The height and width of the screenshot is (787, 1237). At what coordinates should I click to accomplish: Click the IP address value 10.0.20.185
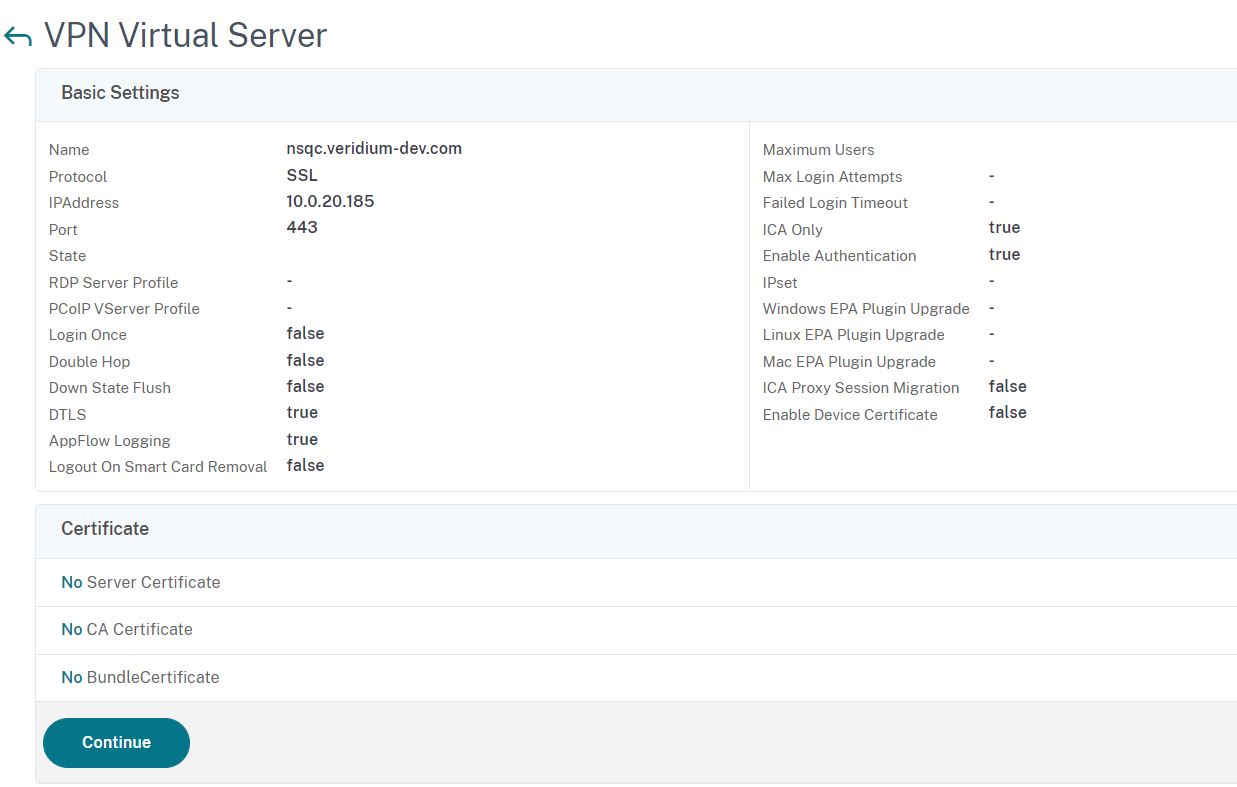[330, 202]
